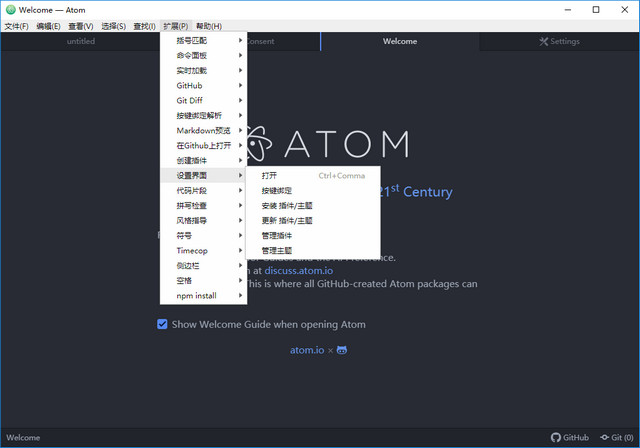The image size is (640, 448).
Task: Choose 管理插件 in submenu
Action: [313, 236]
